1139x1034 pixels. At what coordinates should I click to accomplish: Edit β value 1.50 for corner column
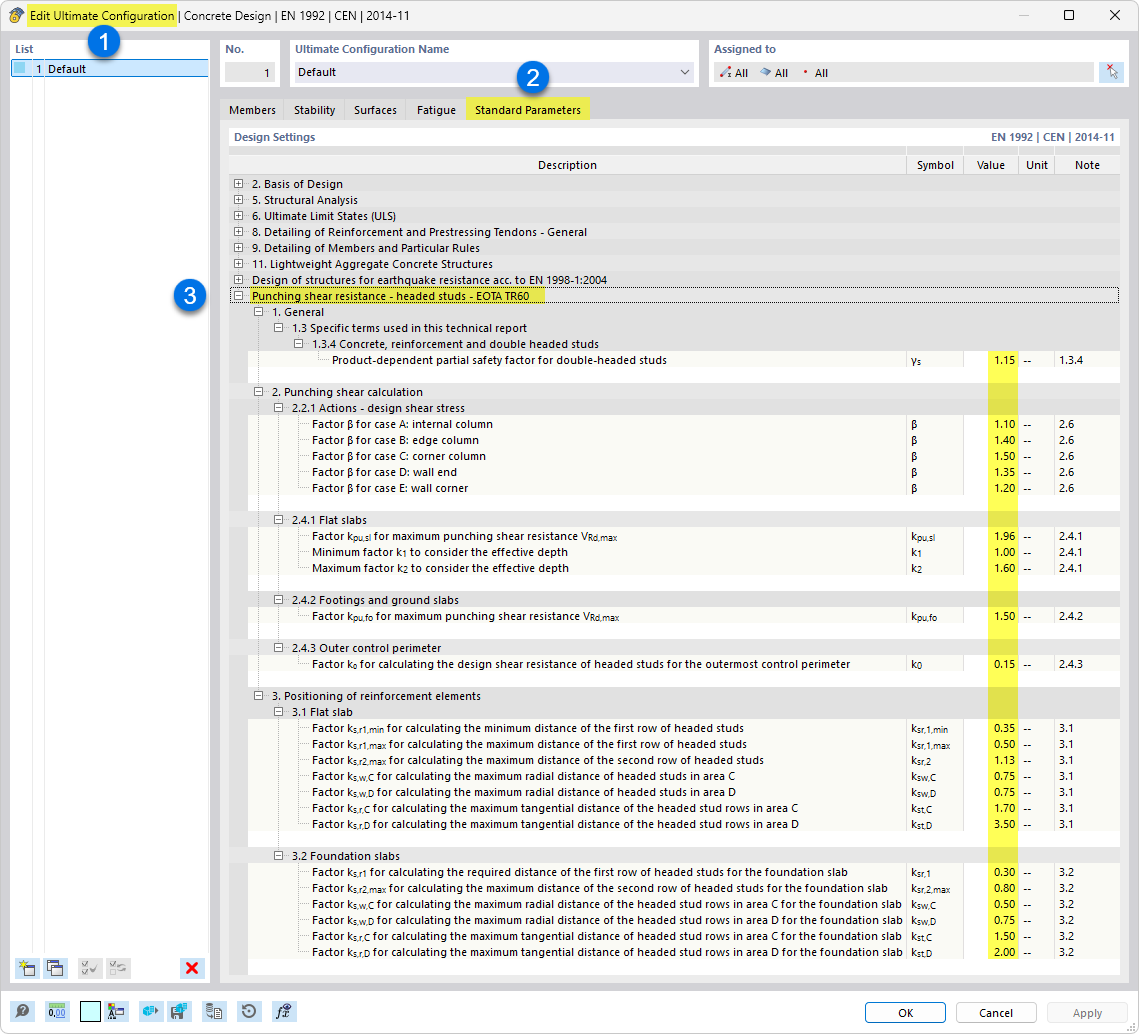tap(1003, 456)
